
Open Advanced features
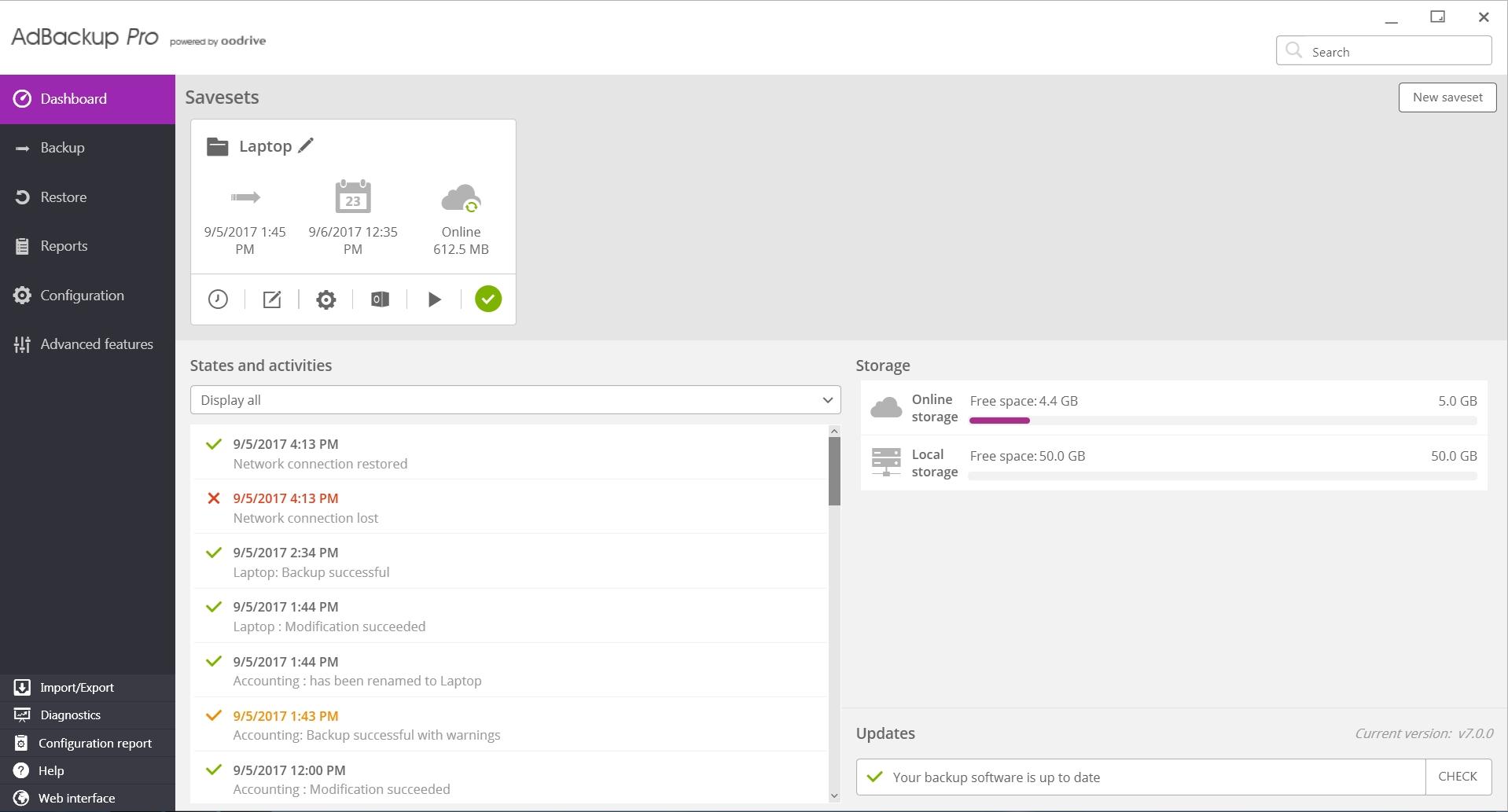pyautogui.click(x=87, y=344)
